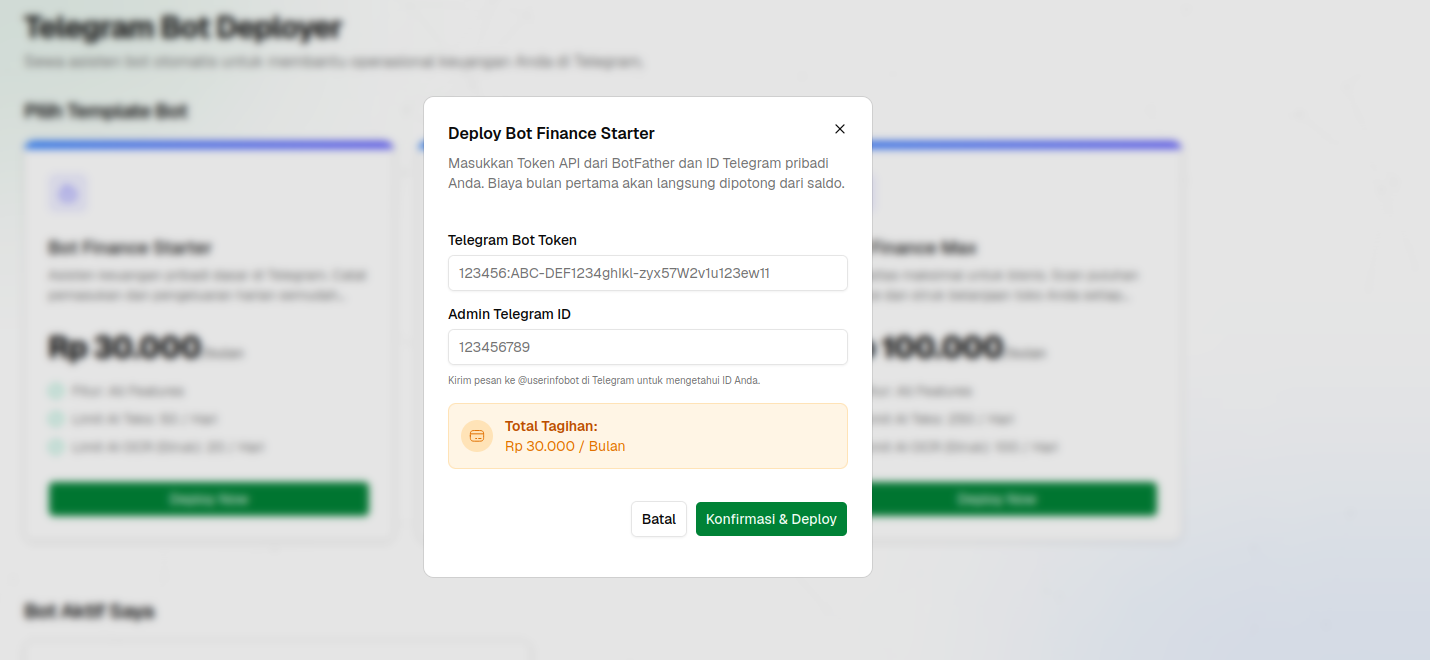Focus the Admin Telegram ID field
Image resolution: width=1430 pixels, height=660 pixels.
click(x=648, y=347)
